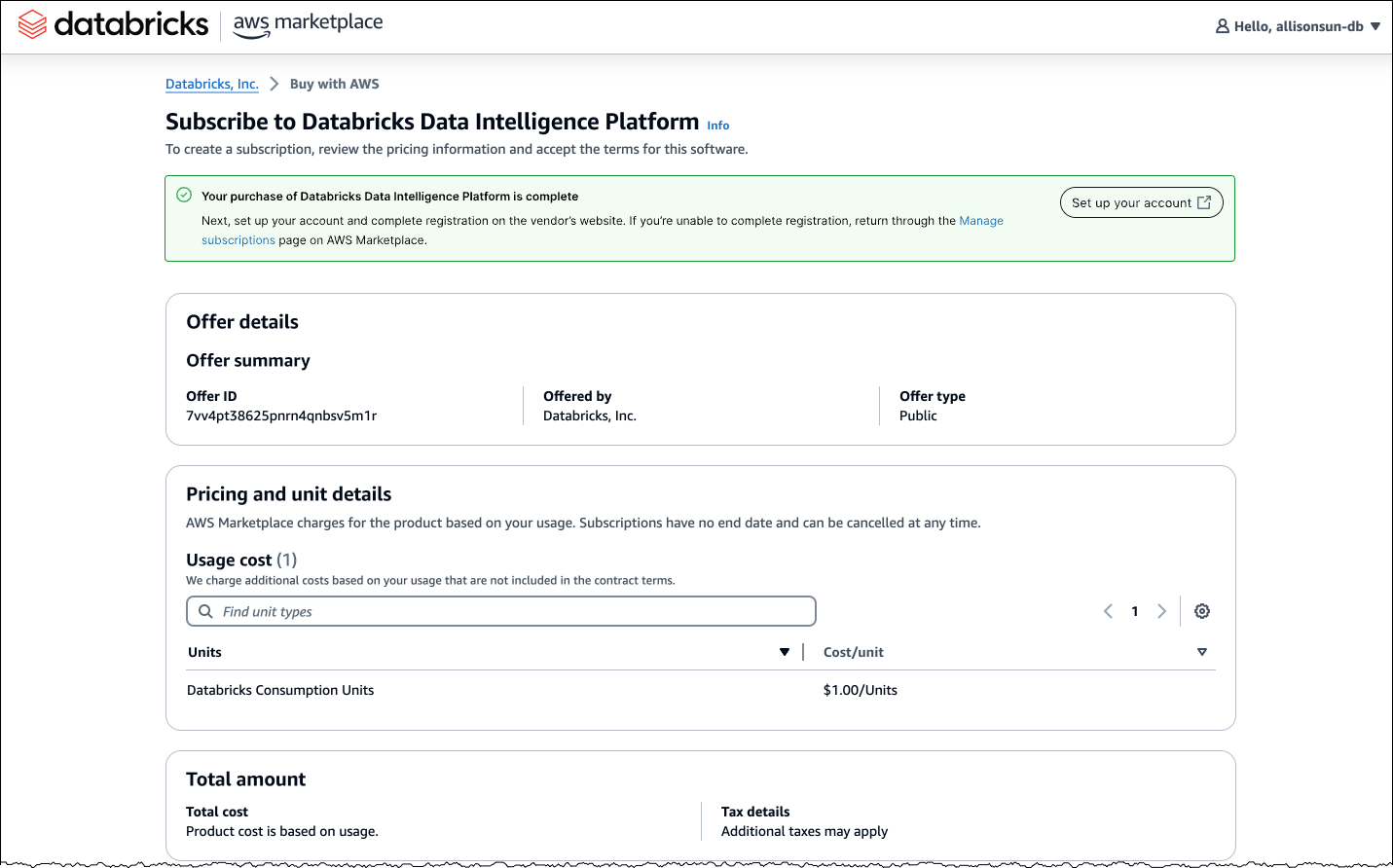The height and width of the screenshot is (868, 1393).
Task: Select the Buy with AWS breadcrumb item
Action: click(334, 84)
